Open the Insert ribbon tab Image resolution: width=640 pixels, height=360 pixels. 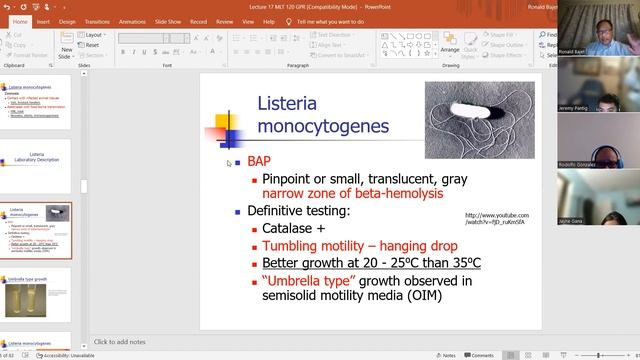click(43, 22)
